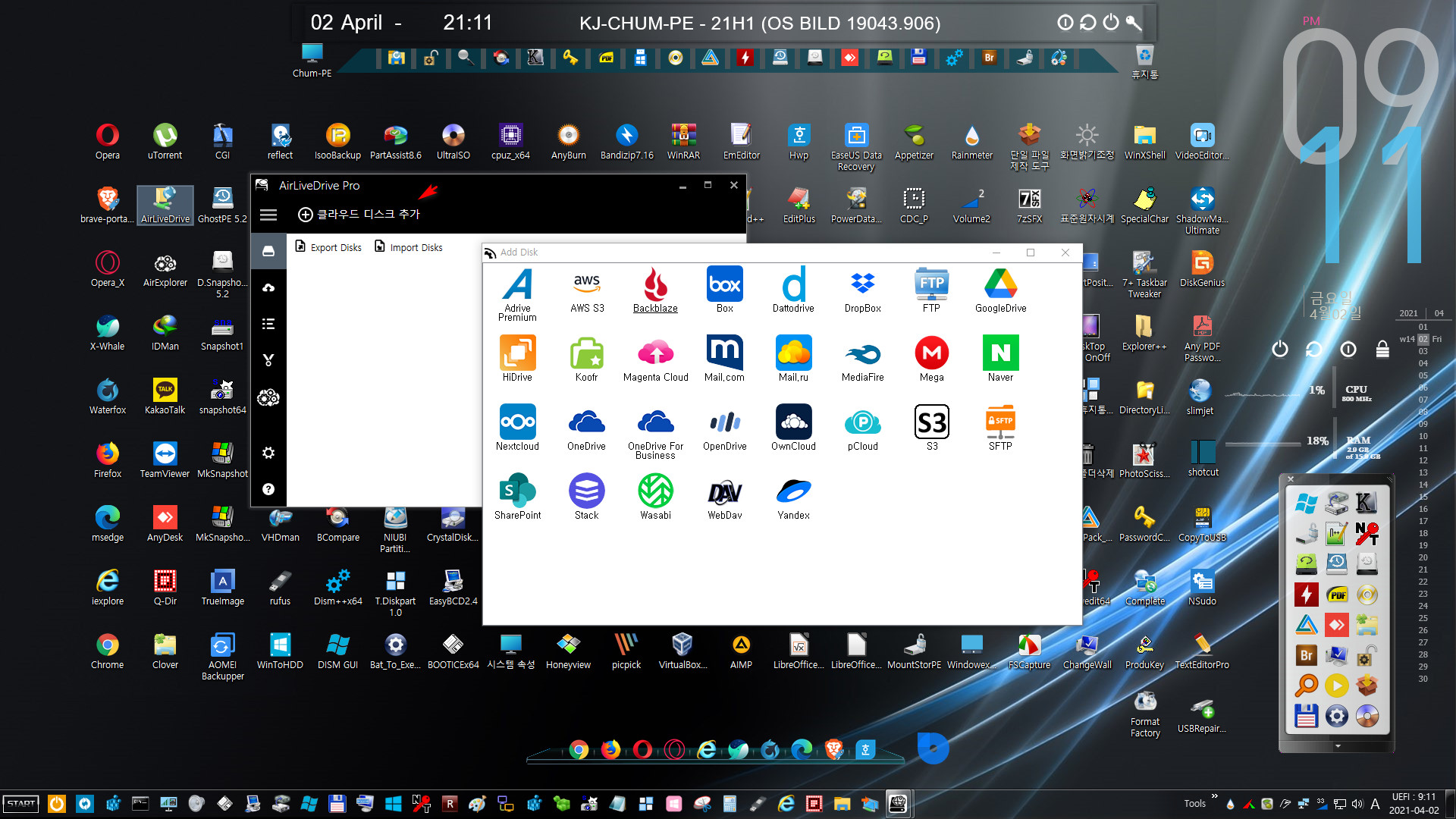Select Wasabi provider
Viewport: 1456px width, 819px height.
[x=655, y=497]
